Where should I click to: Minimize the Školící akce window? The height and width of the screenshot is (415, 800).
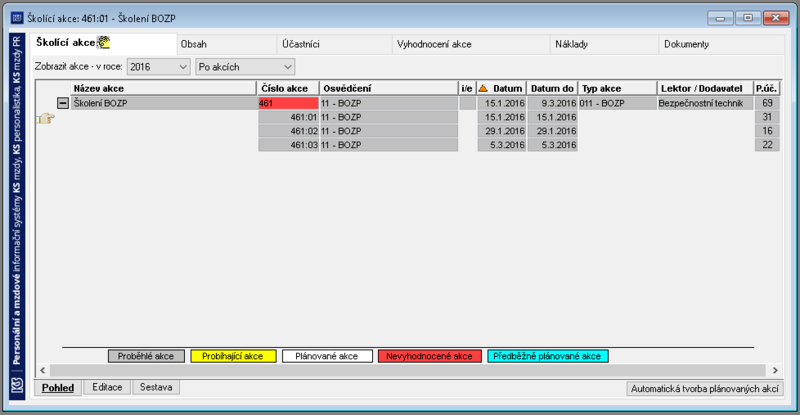coord(720,18)
